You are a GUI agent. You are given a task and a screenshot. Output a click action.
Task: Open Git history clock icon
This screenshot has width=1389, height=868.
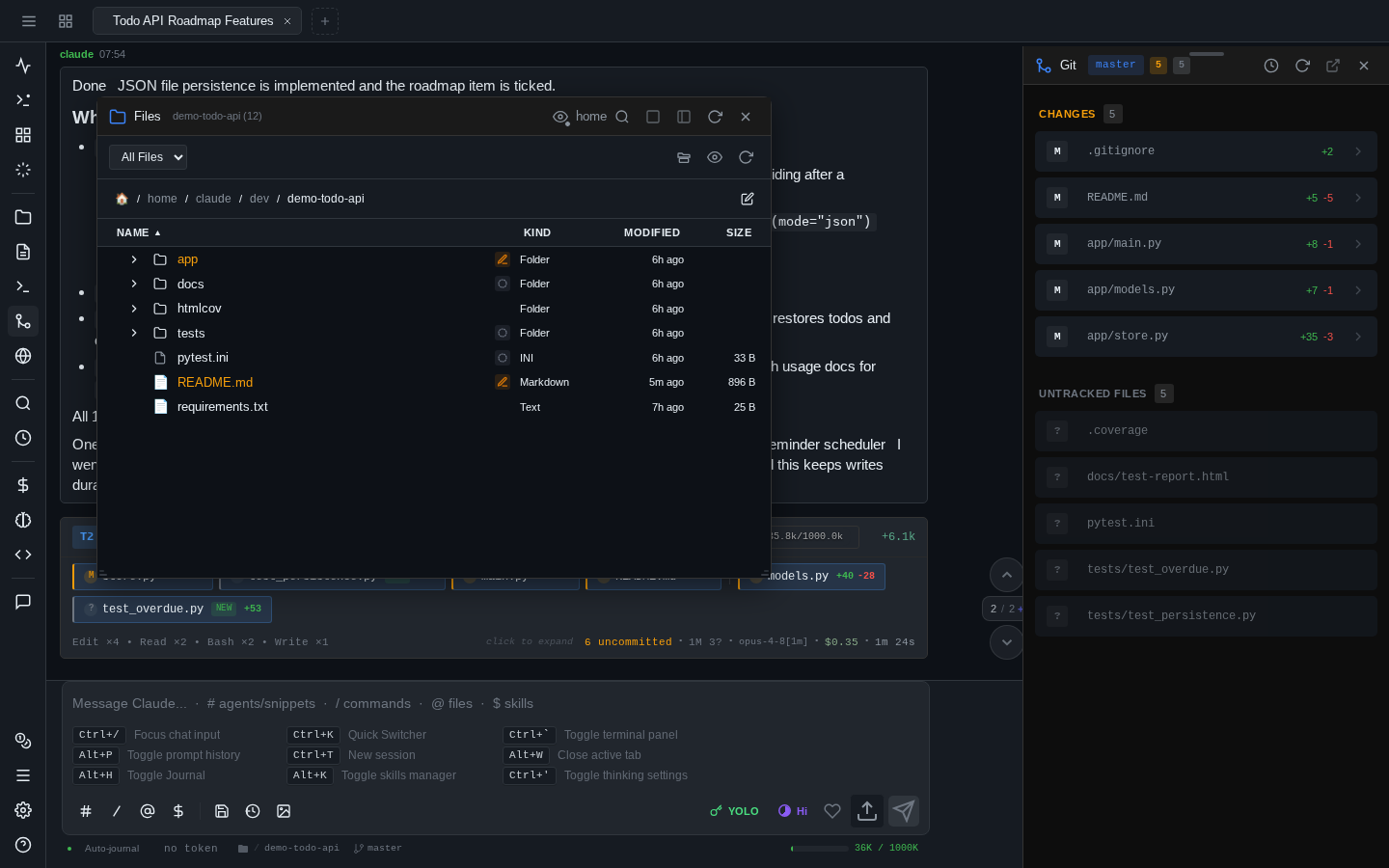[x=1271, y=66]
